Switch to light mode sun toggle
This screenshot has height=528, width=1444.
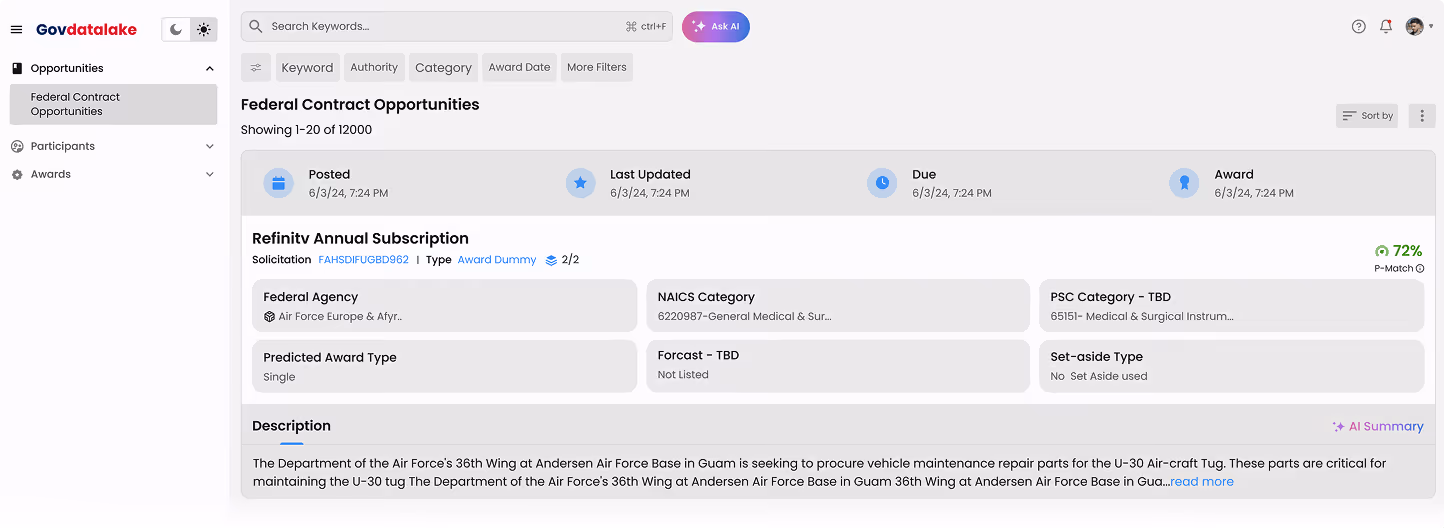[x=204, y=30]
